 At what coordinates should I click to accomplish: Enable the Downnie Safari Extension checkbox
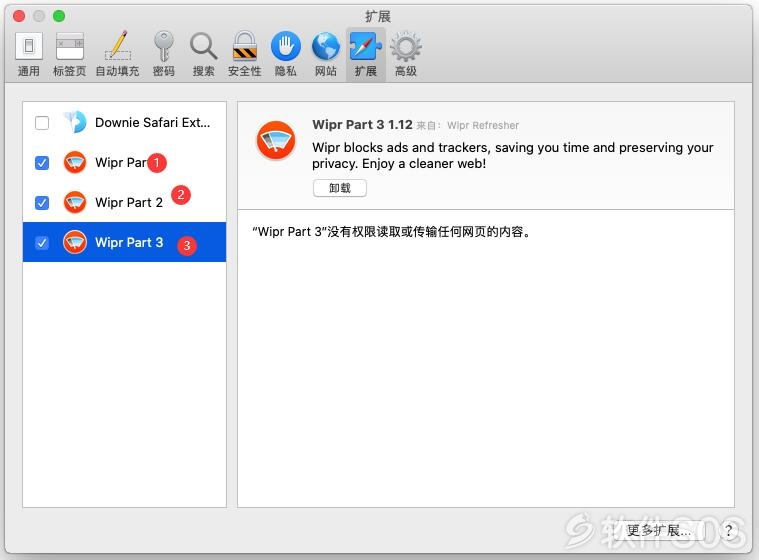(x=42, y=123)
